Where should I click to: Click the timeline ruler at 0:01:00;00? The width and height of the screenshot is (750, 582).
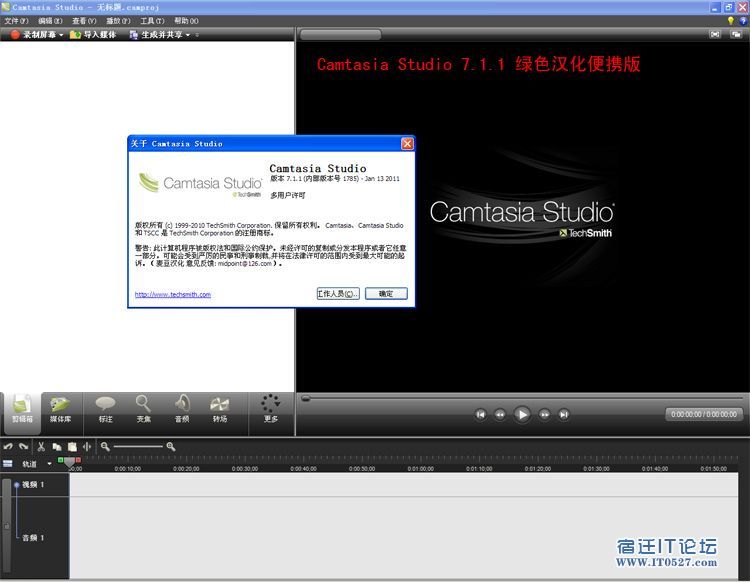coord(420,468)
